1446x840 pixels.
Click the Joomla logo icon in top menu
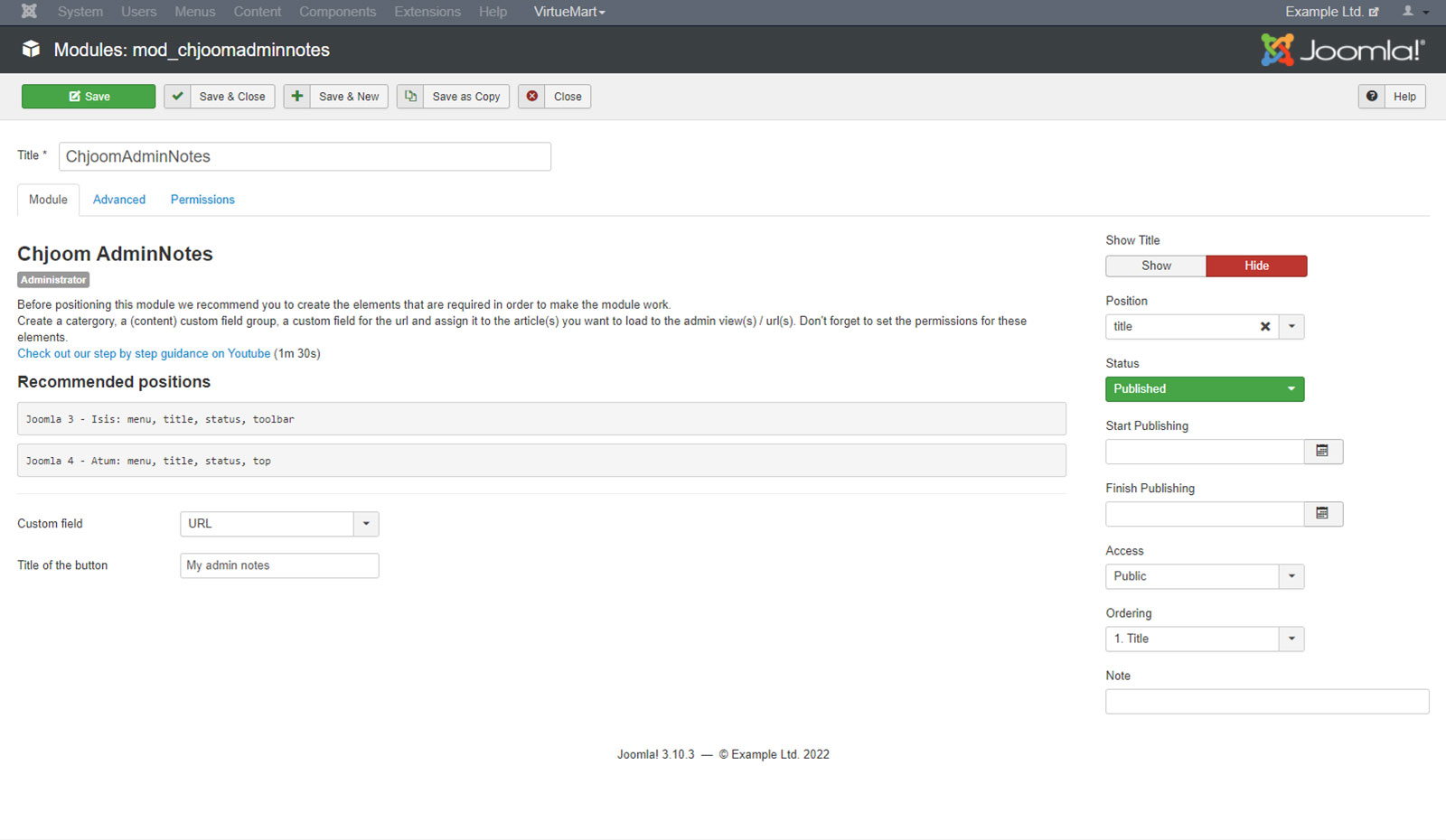pyautogui.click(x=29, y=12)
